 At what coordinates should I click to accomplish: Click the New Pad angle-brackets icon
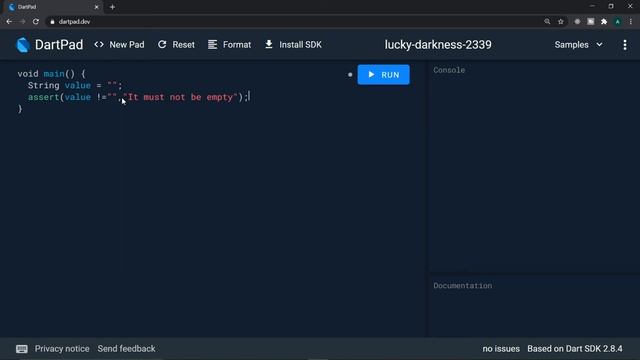pyautogui.click(x=99, y=44)
